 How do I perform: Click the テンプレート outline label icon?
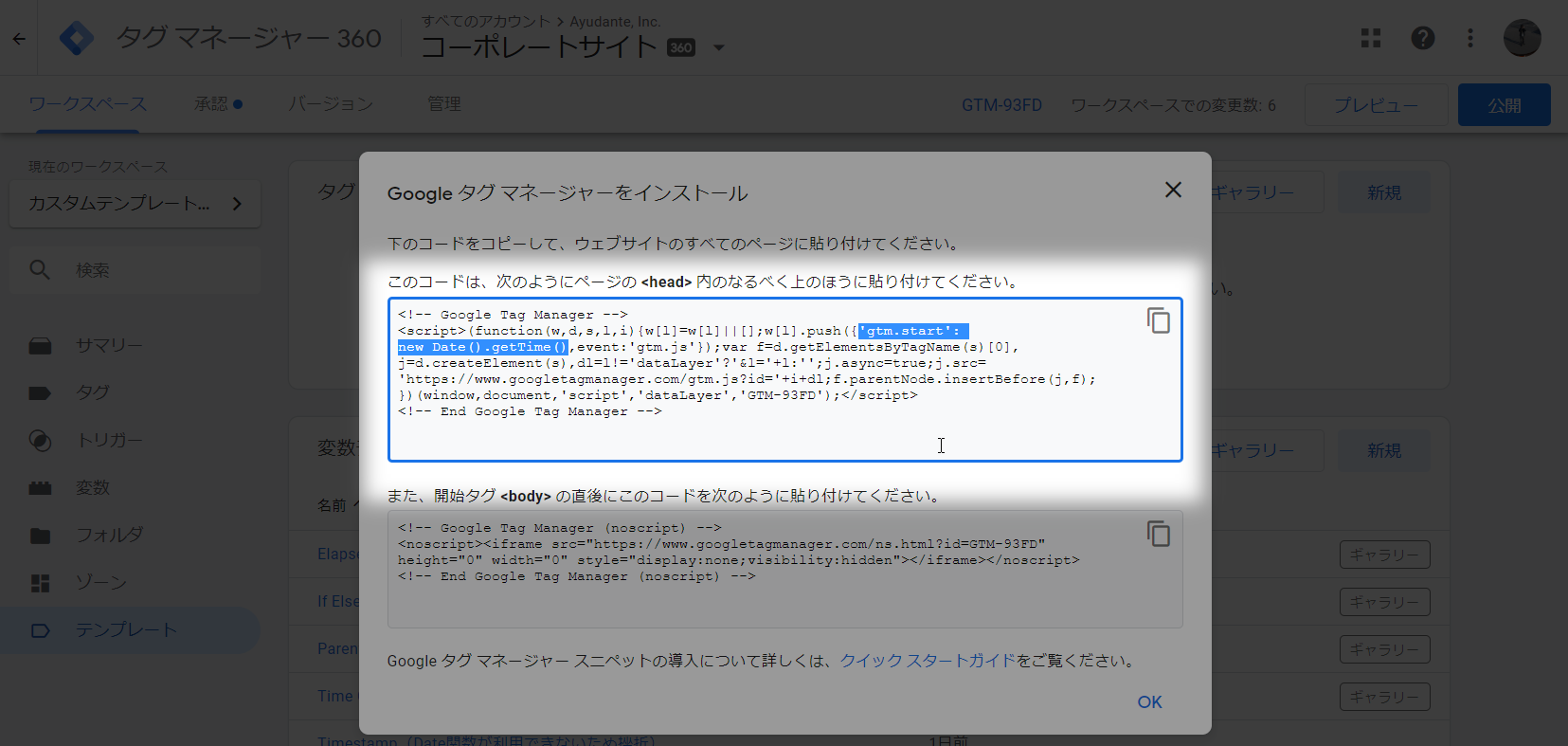(x=40, y=630)
